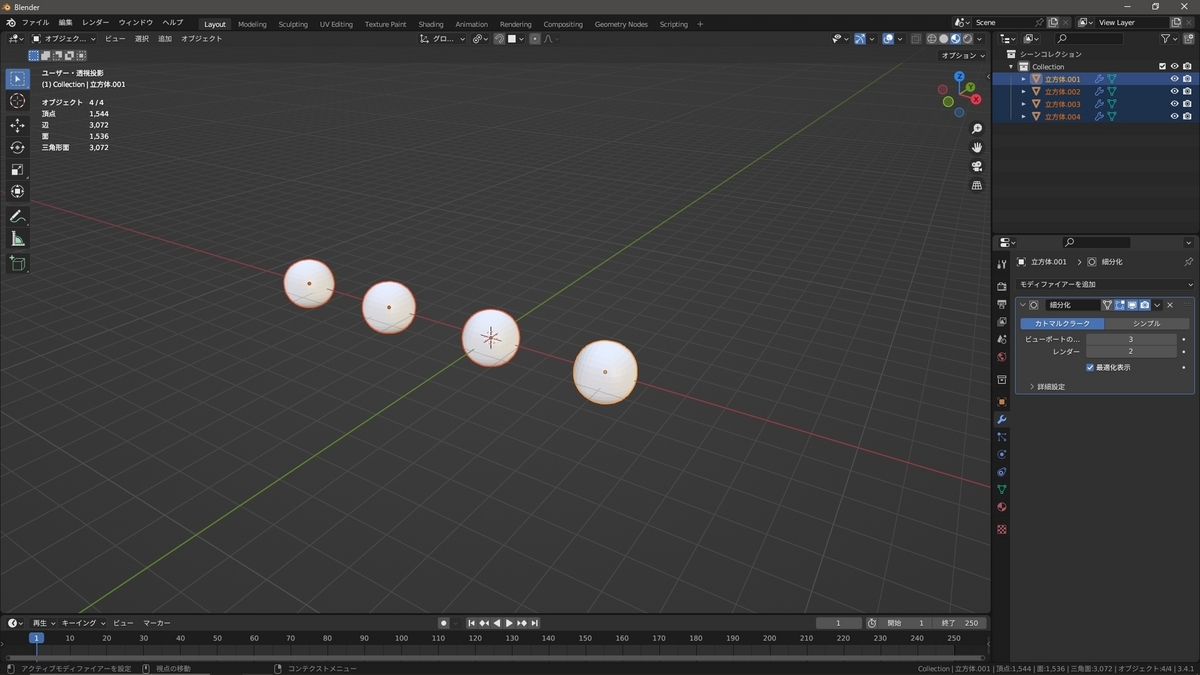Screen dimensions: 1200x675
Task: Open the Object properties tab
Action: click(1001, 401)
